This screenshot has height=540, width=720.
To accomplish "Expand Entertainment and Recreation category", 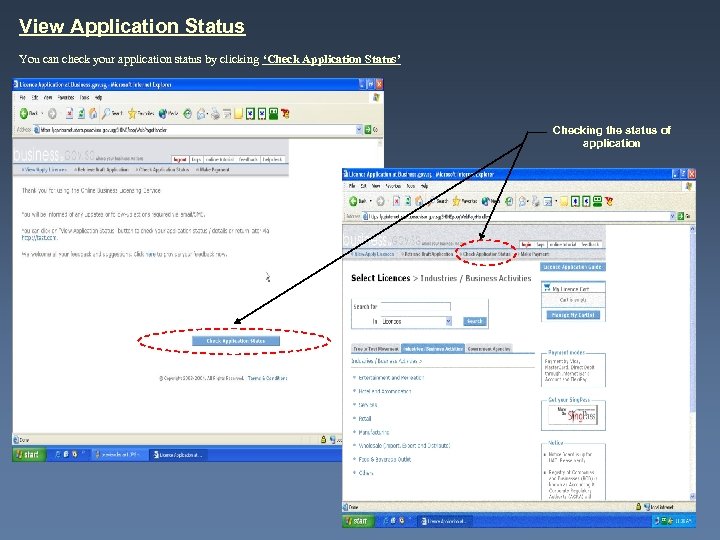I will coord(391,378).
